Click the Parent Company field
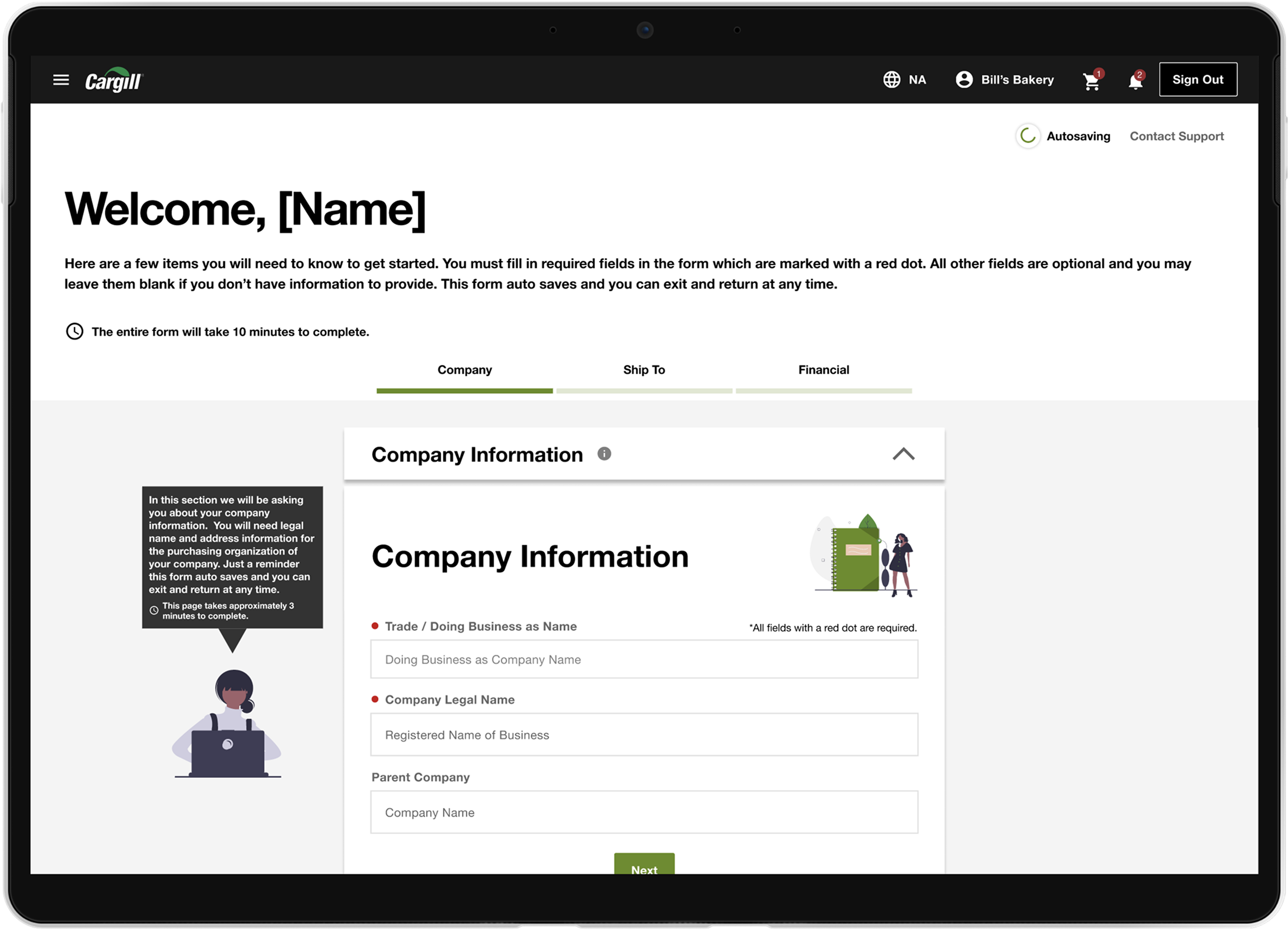 click(x=644, y=813)
